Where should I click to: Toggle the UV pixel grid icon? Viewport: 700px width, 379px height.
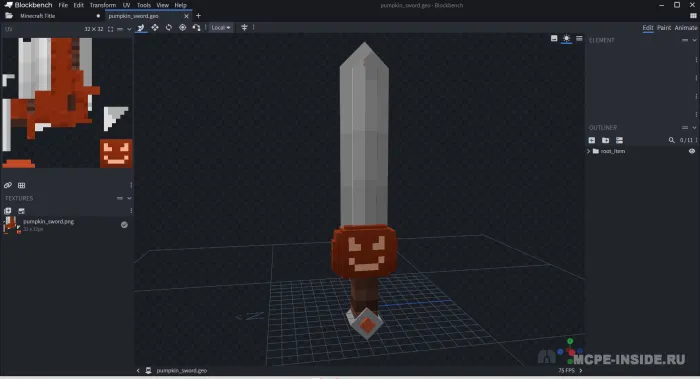click(x=21, y=185)
